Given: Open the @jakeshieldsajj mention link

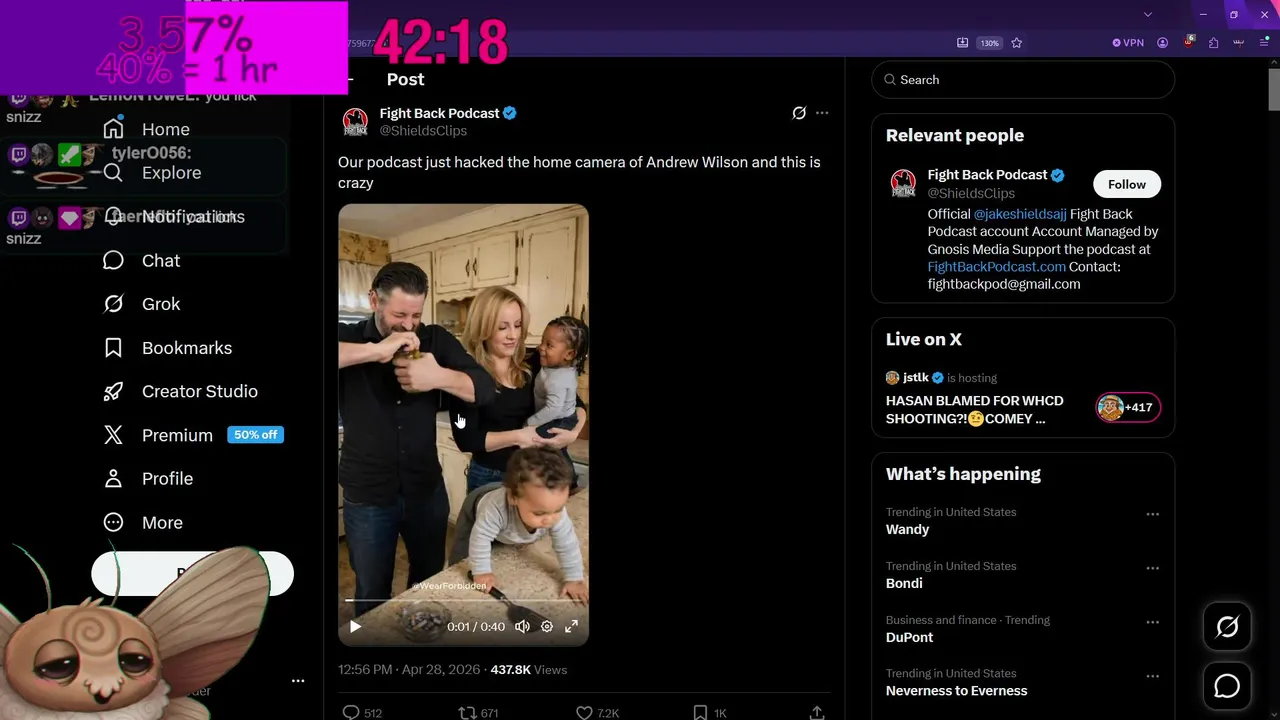Looking at the screenshot, I should [1020, 214].
